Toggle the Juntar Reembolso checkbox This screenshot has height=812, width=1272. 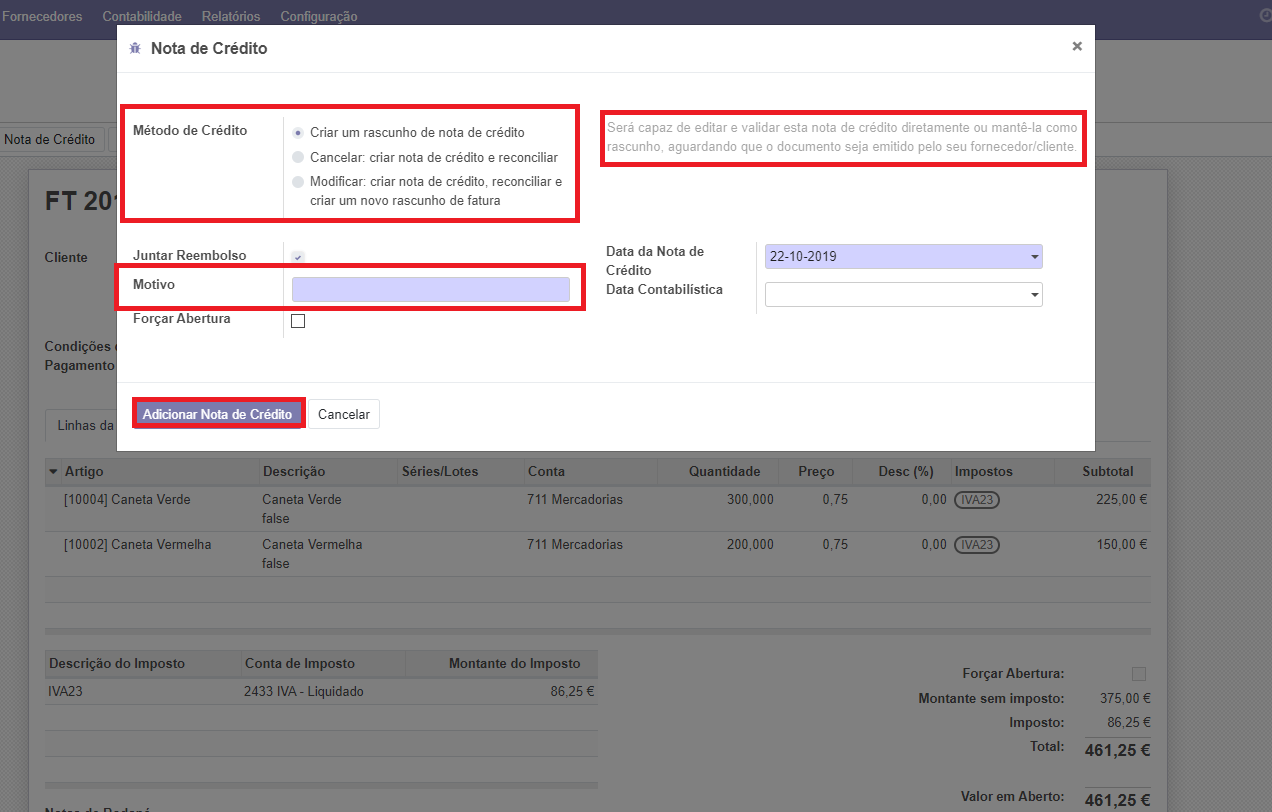pyautogui.click(x=298, y=257)
